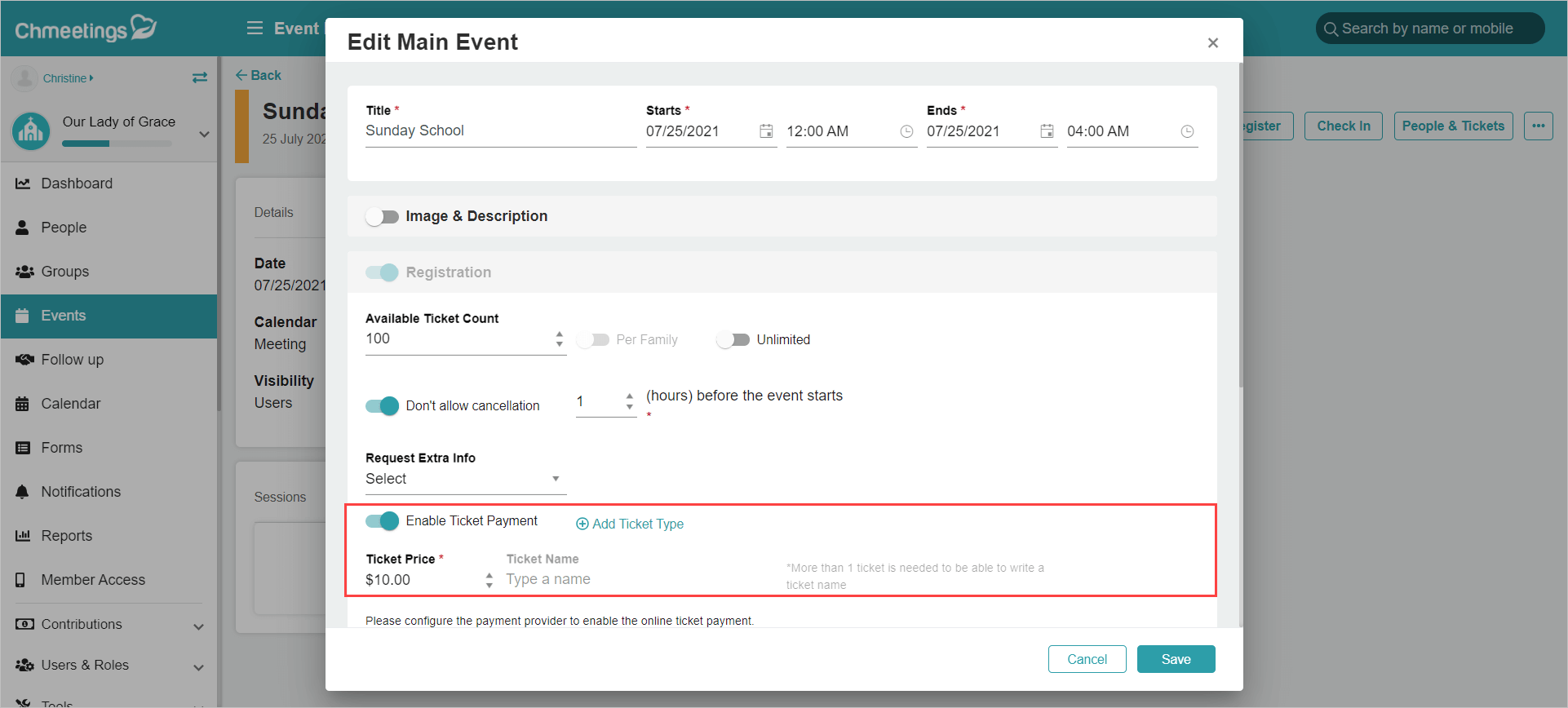Open the Events menu item
Image resolution: width=1568 pixels, height=708 pixels.
109,316
